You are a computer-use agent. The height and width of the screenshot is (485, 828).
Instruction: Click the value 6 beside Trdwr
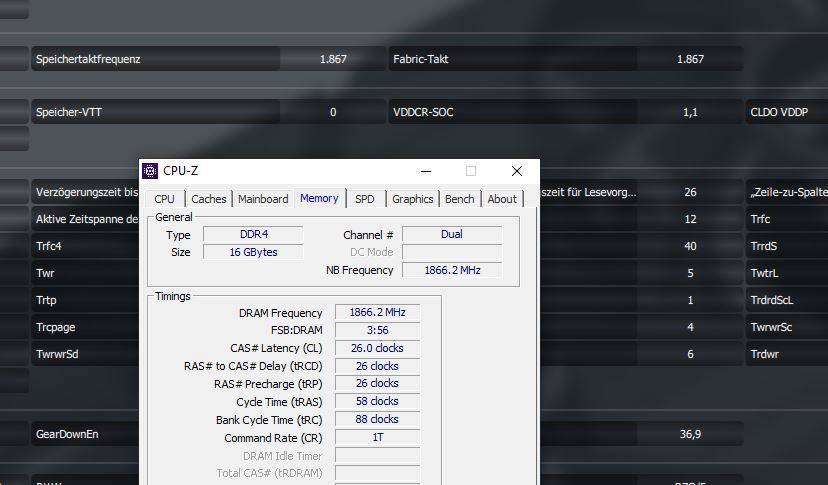tap(690, 354)
